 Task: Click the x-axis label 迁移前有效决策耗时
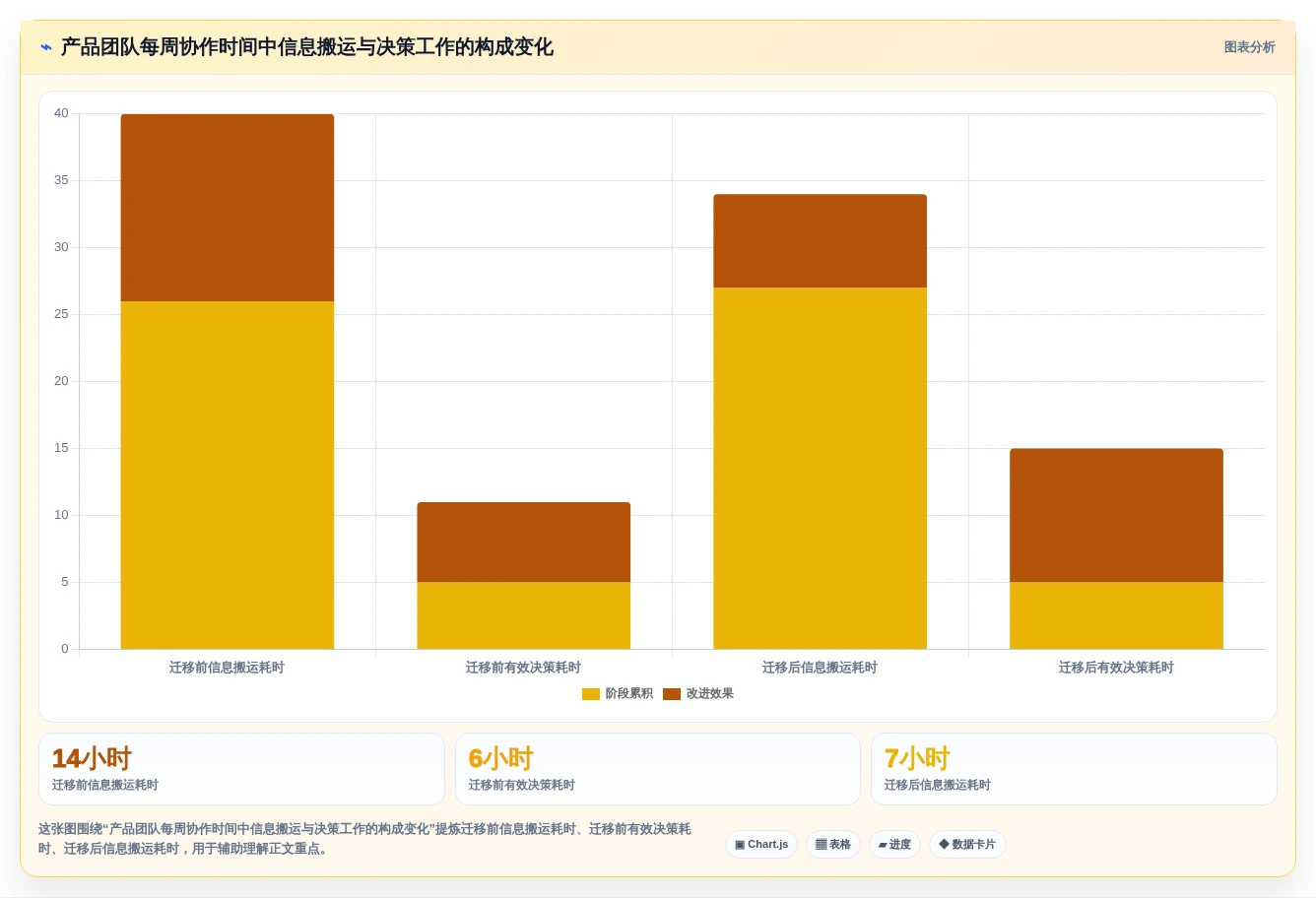[523, 668]
